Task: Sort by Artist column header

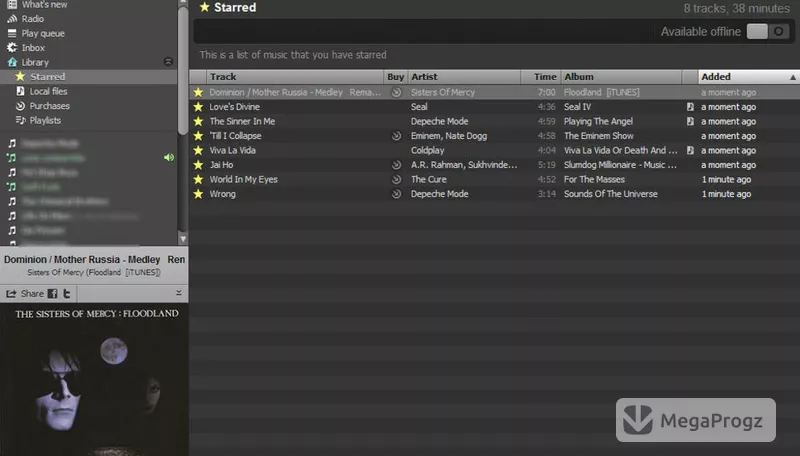Action: (464, 77)
